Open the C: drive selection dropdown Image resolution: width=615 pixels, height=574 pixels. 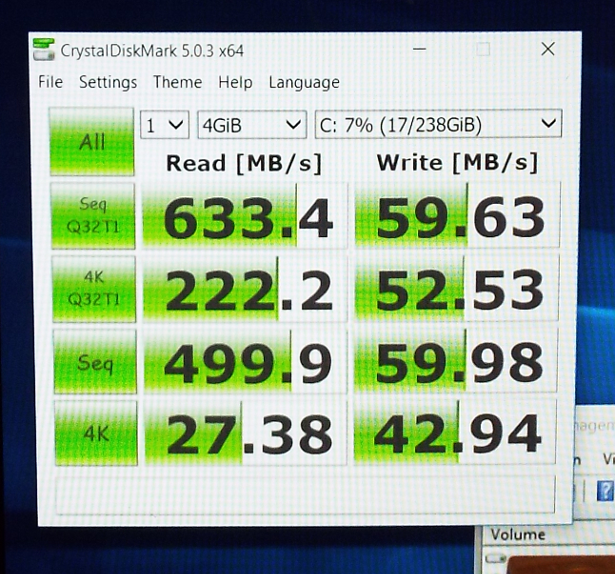(x=437, y=125)
